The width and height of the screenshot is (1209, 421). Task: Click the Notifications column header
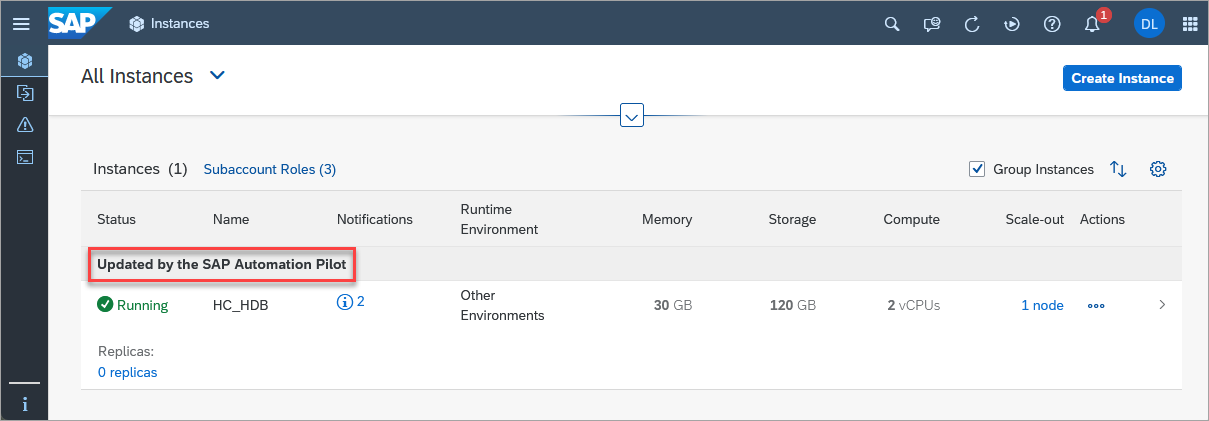tap(375, 219)
